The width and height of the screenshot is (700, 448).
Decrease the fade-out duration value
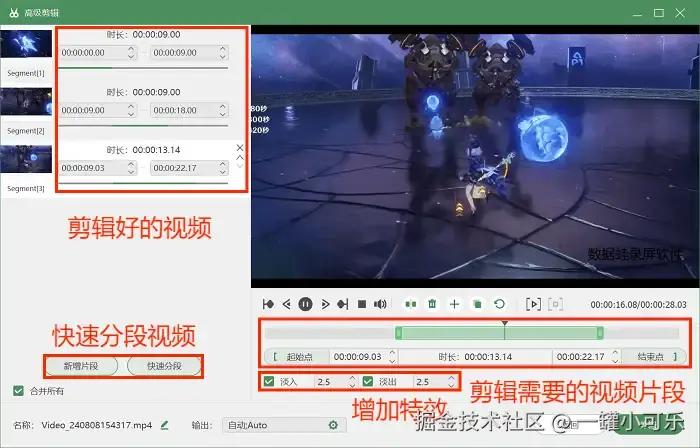pos(451,385)
